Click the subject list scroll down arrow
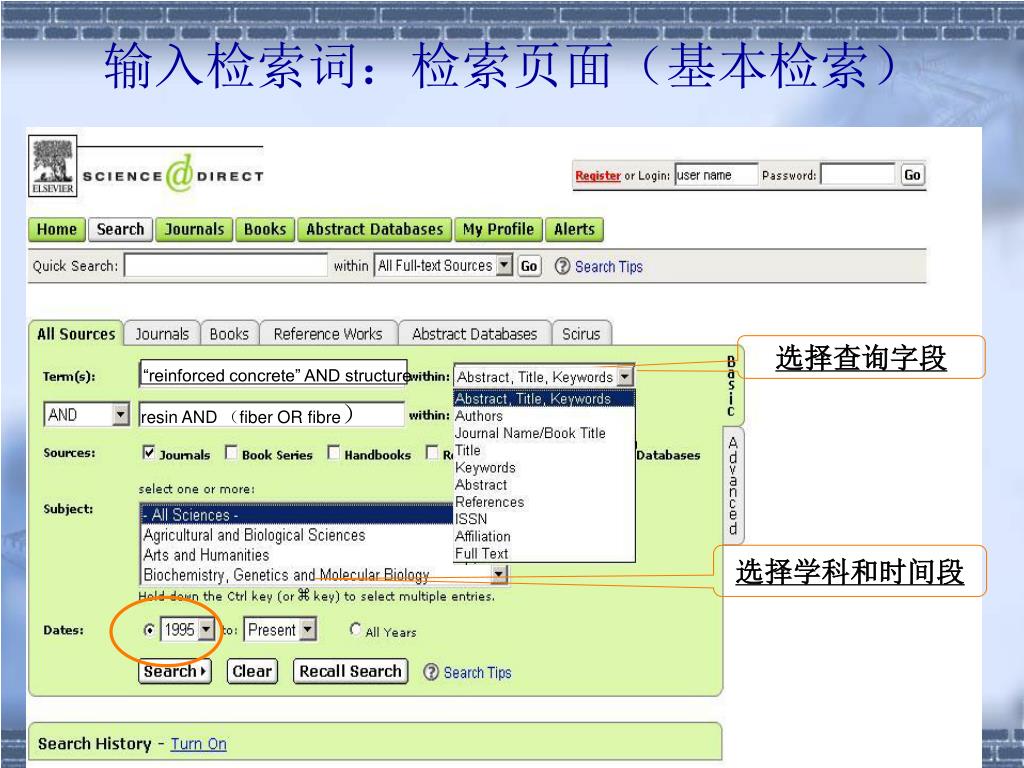This screenshot has height=768, width=1024. point(499,574)
